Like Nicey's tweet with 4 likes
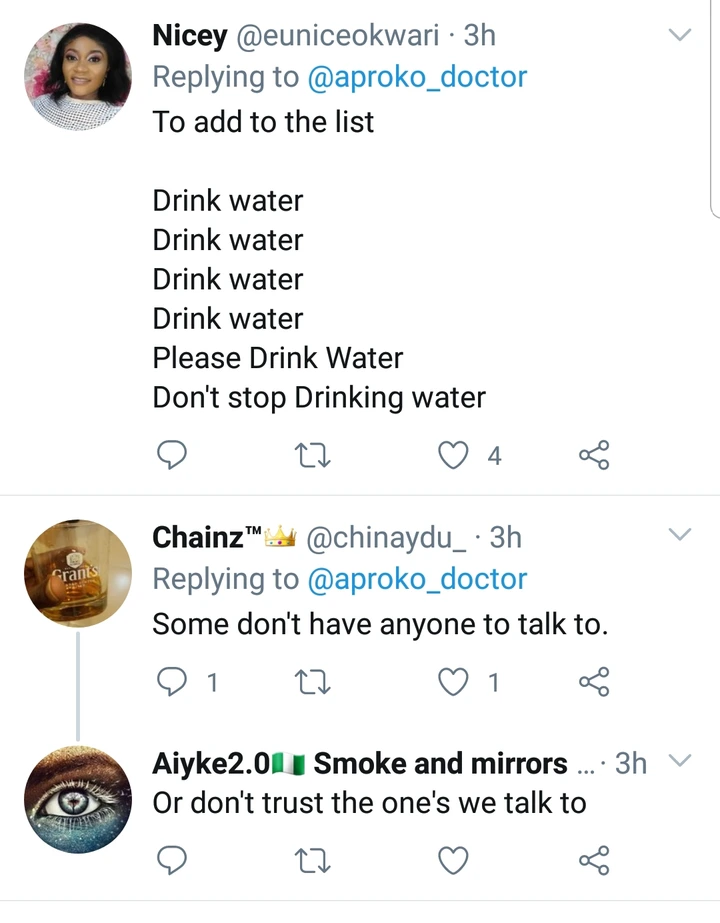 coord(455,456)
